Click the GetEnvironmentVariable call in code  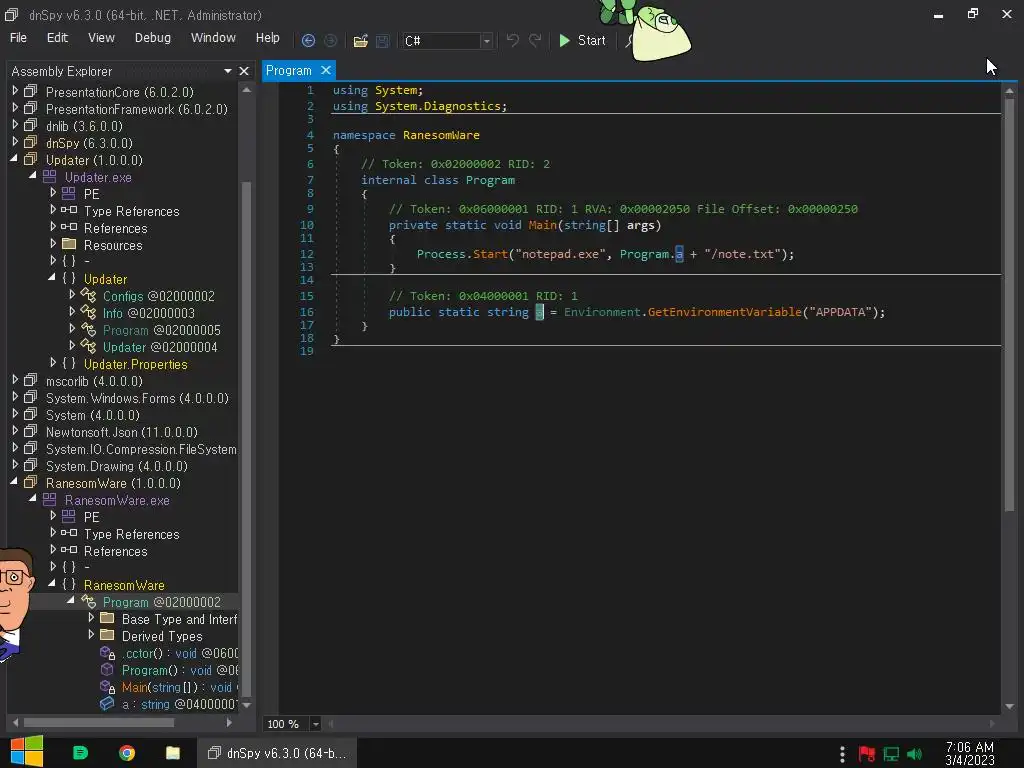(724, 312)
